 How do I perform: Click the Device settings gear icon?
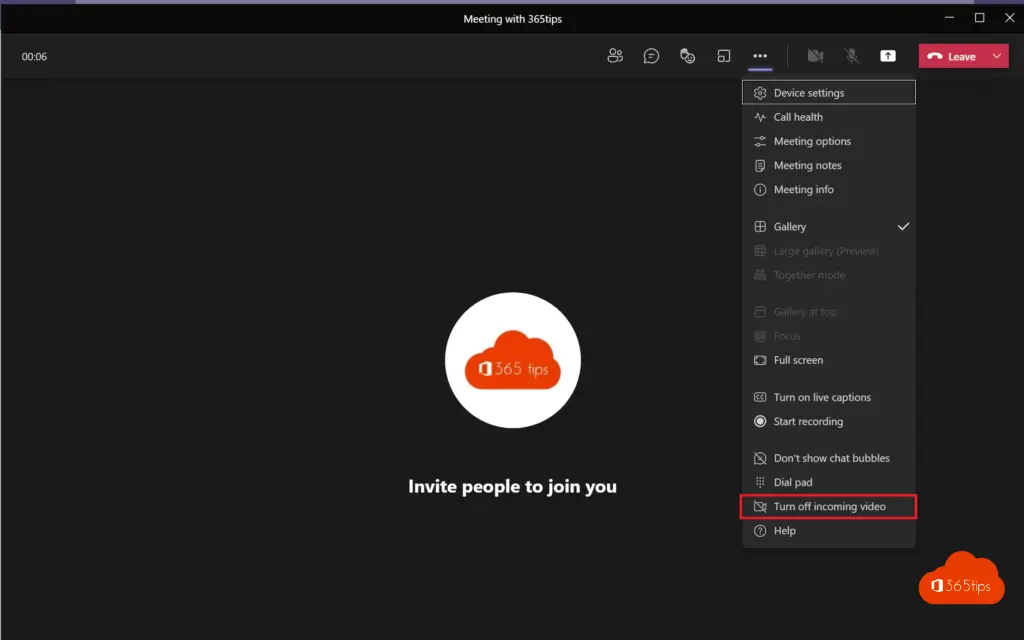(x=760, y=93)
